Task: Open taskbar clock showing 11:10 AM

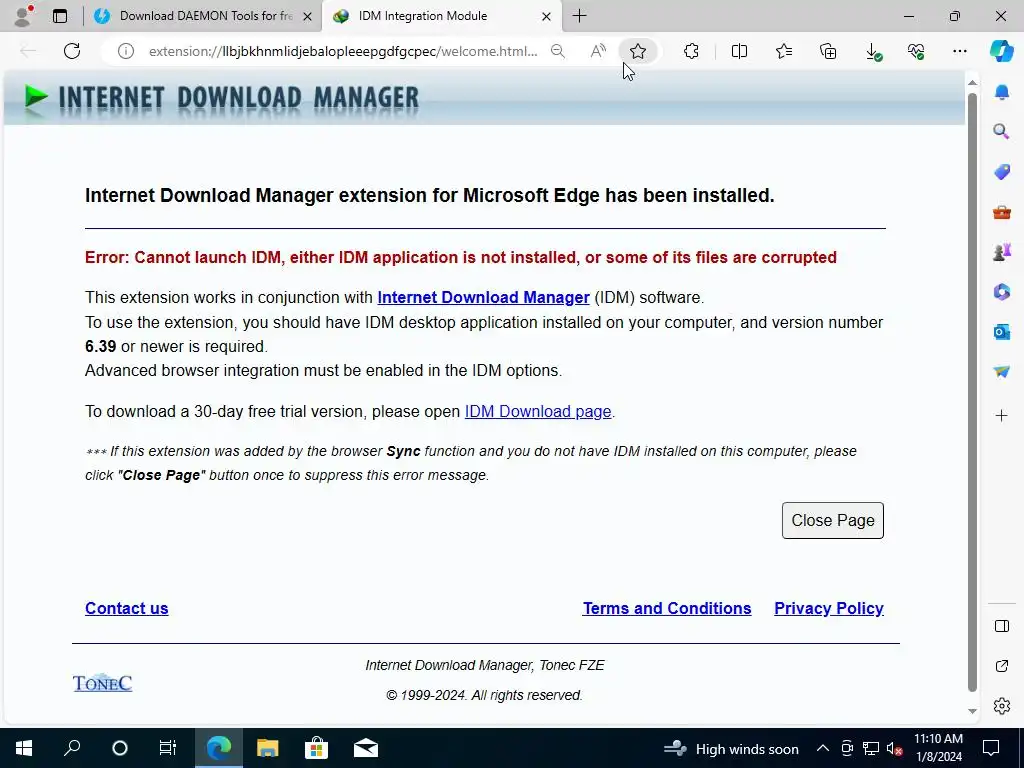Action: point(938,748)
